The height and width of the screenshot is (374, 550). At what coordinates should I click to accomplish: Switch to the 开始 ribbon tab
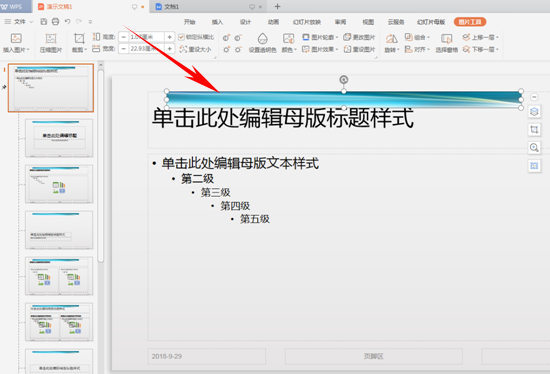(189, 22)
